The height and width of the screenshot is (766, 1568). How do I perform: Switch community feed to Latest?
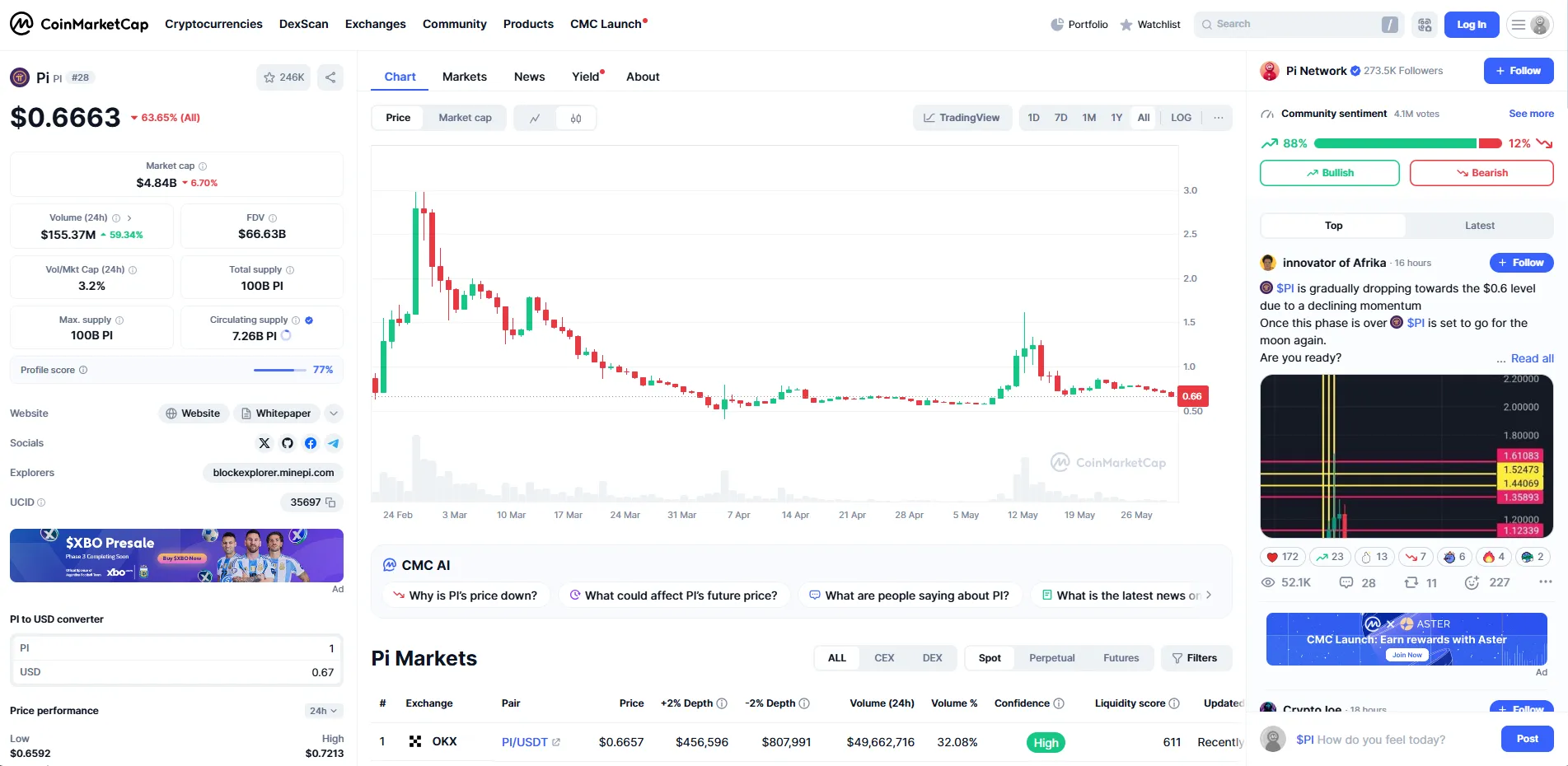pyautogui.click(x=1479, y=226)
